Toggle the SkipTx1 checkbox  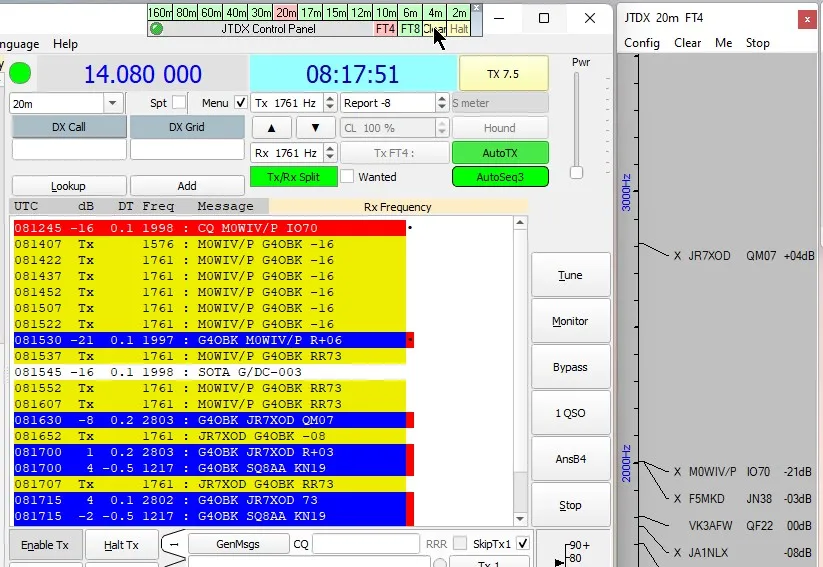(523, 543)
